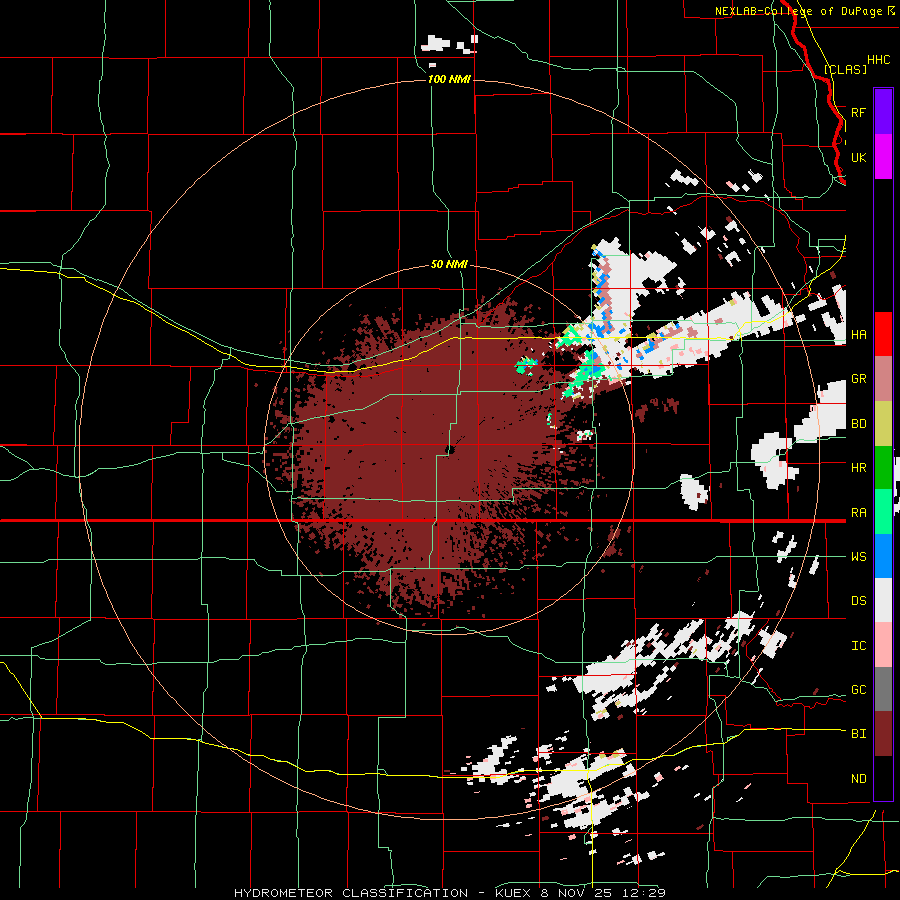This screenshot has width=900, height=900.
Task: Click the "DS" legend label
Action: click(x=858, y=601)
